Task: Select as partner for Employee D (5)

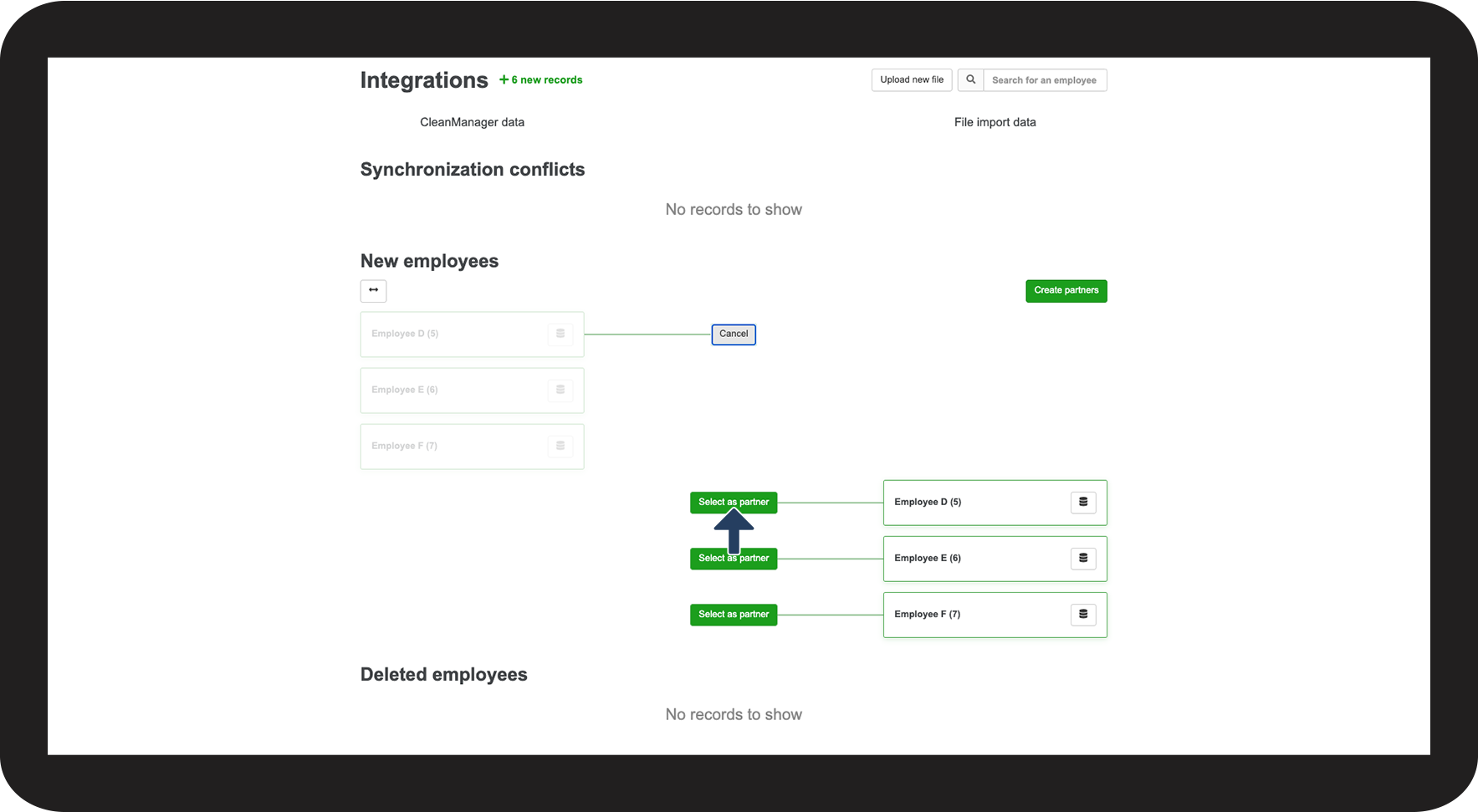Action: pyautogui.click(x=734, y=503)
